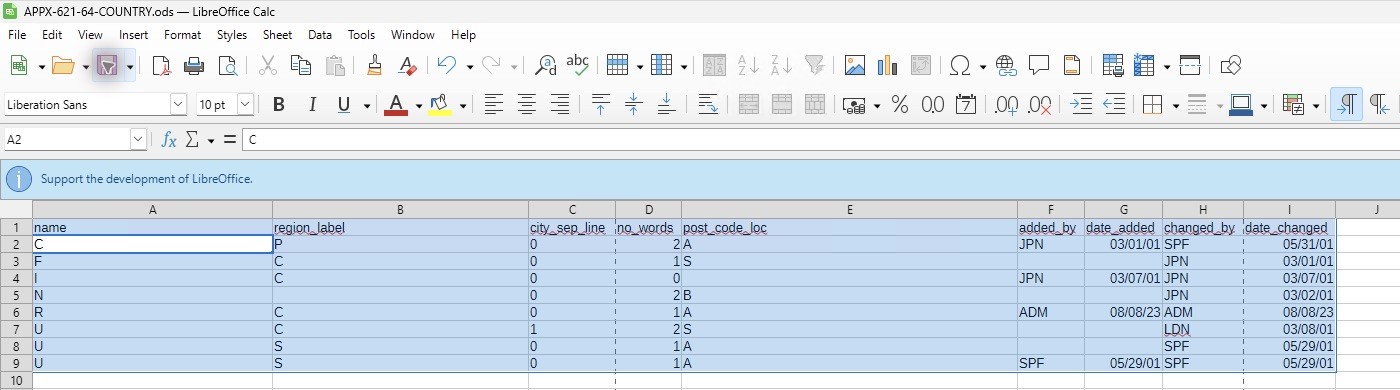
Task: Click the Headers and Footers icon
Action: point(1072,66)
